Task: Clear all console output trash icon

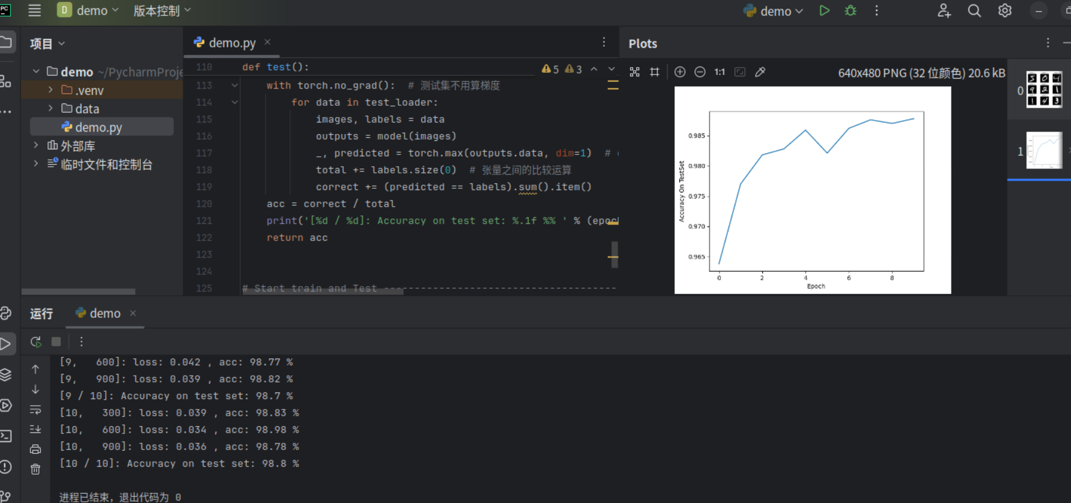Action: coord(36,470)
